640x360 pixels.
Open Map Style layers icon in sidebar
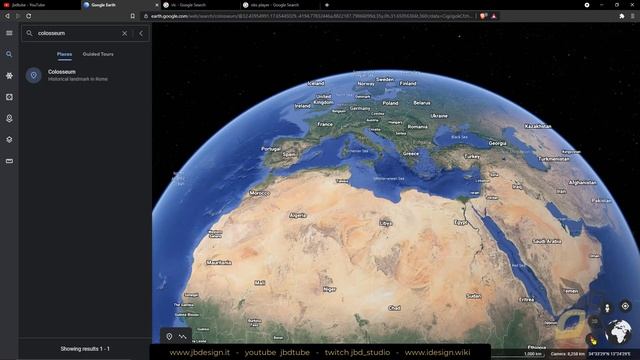pos(9,140)
